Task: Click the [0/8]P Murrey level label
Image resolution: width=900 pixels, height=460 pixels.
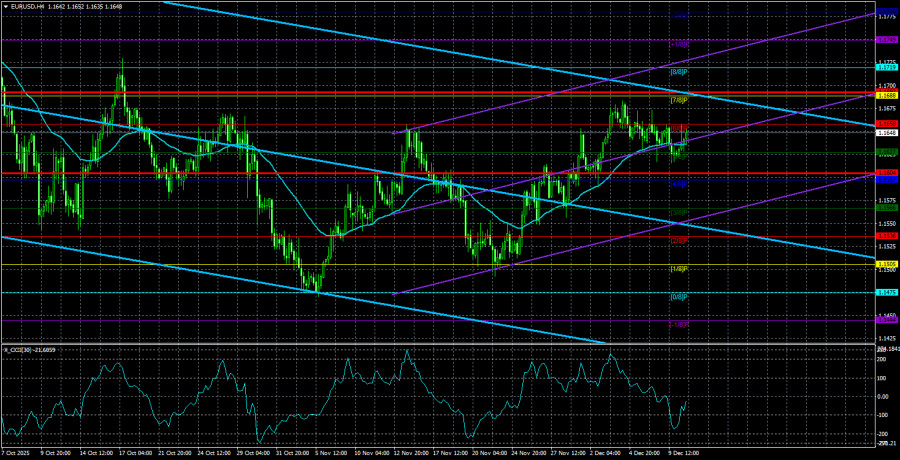Action: pos(679,297)
